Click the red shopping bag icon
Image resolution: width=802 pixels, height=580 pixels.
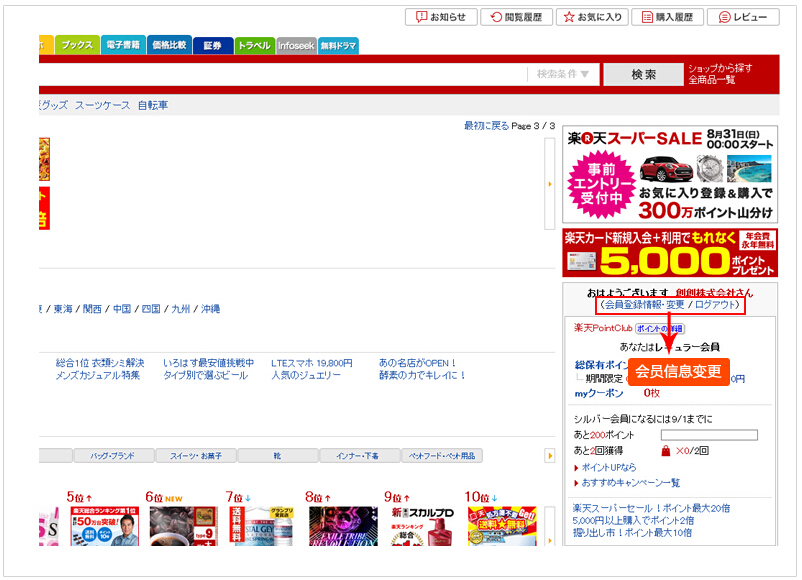(x=664, y=451)
